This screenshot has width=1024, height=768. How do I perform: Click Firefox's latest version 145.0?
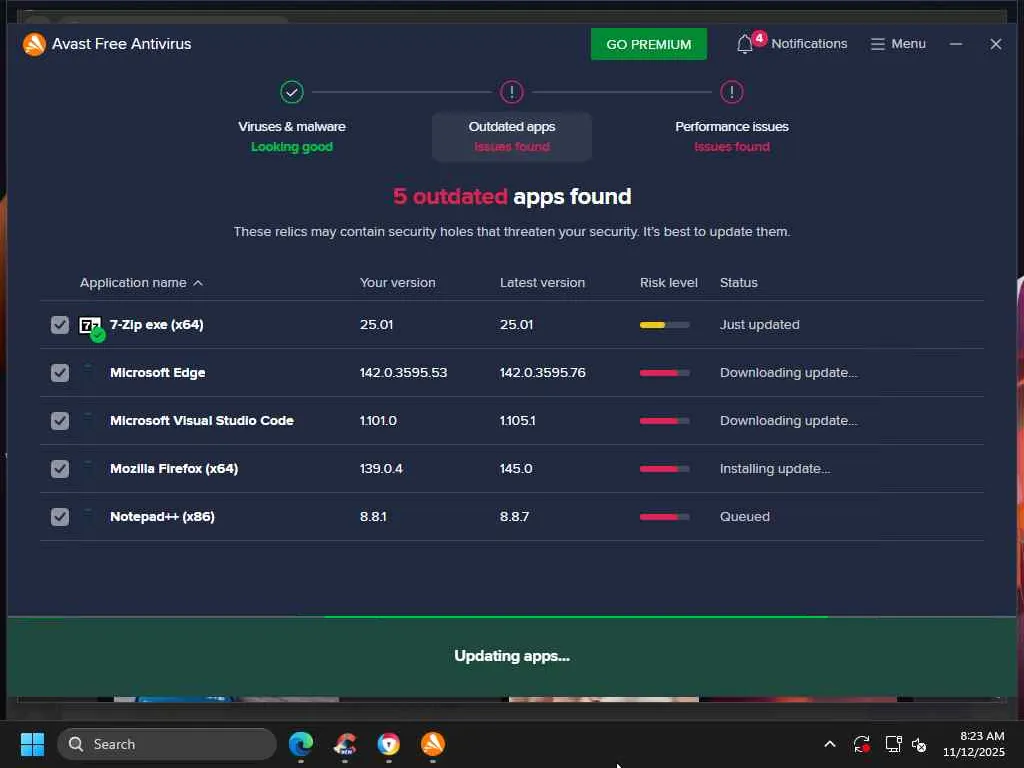[516, 468]
